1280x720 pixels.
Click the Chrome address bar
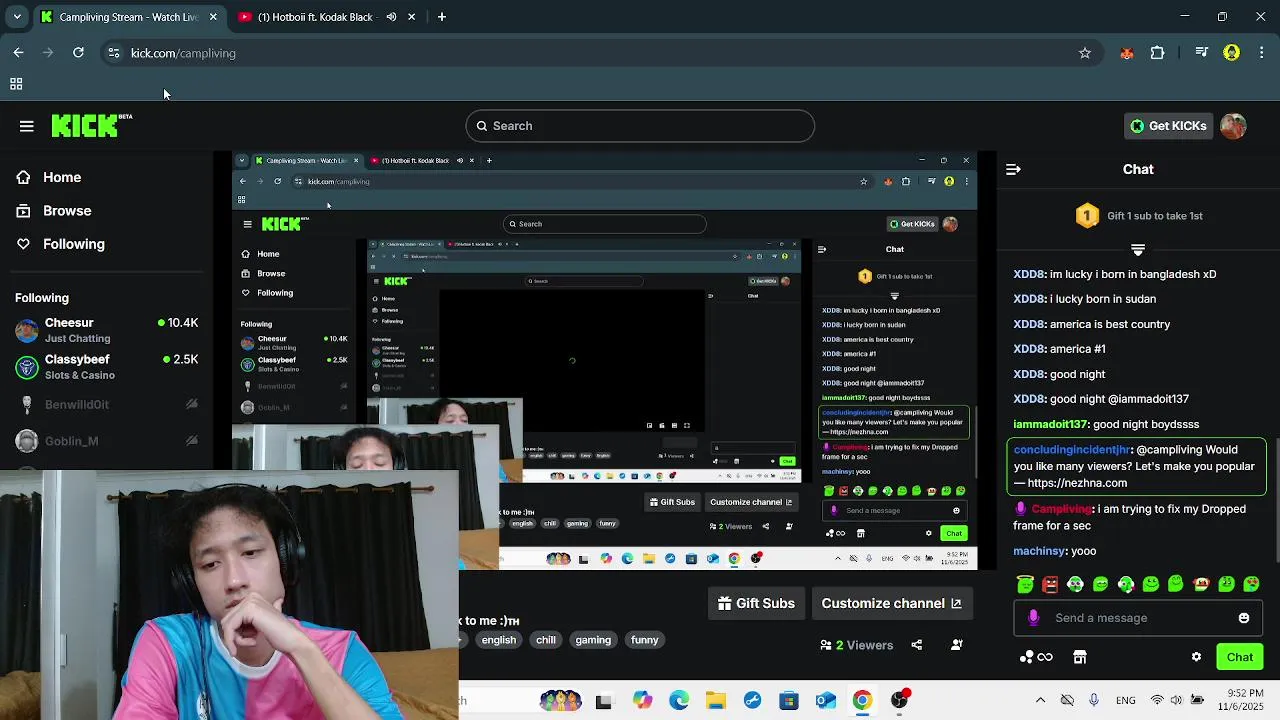coord(600,53)
